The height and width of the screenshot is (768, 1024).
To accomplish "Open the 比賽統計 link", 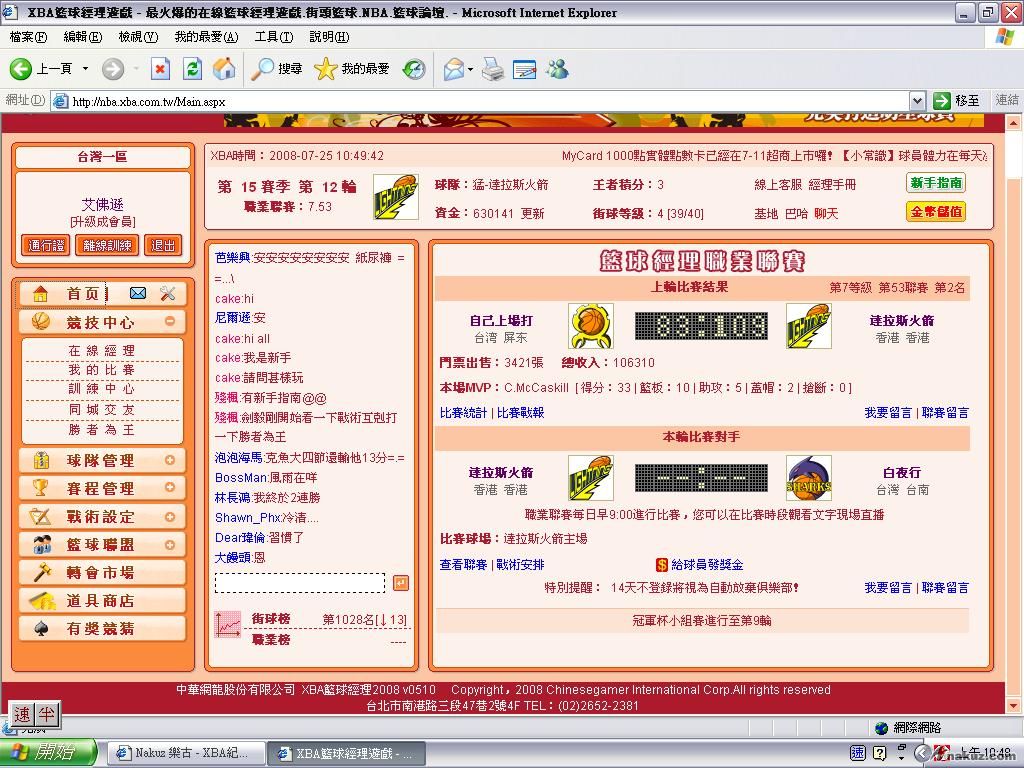I will (x=463, y=413).
